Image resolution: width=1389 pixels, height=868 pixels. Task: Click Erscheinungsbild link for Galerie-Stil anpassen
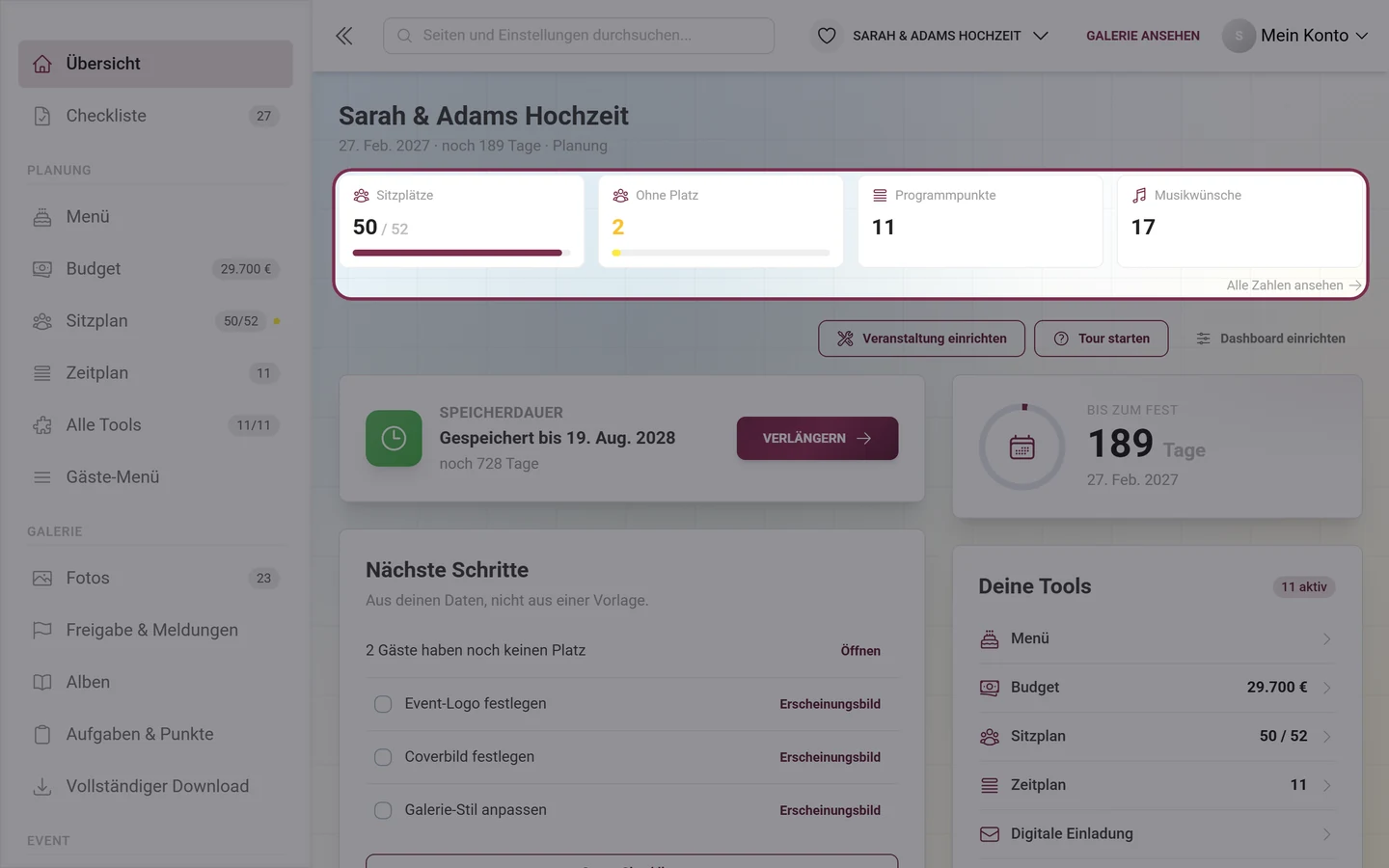coord(830,810)
